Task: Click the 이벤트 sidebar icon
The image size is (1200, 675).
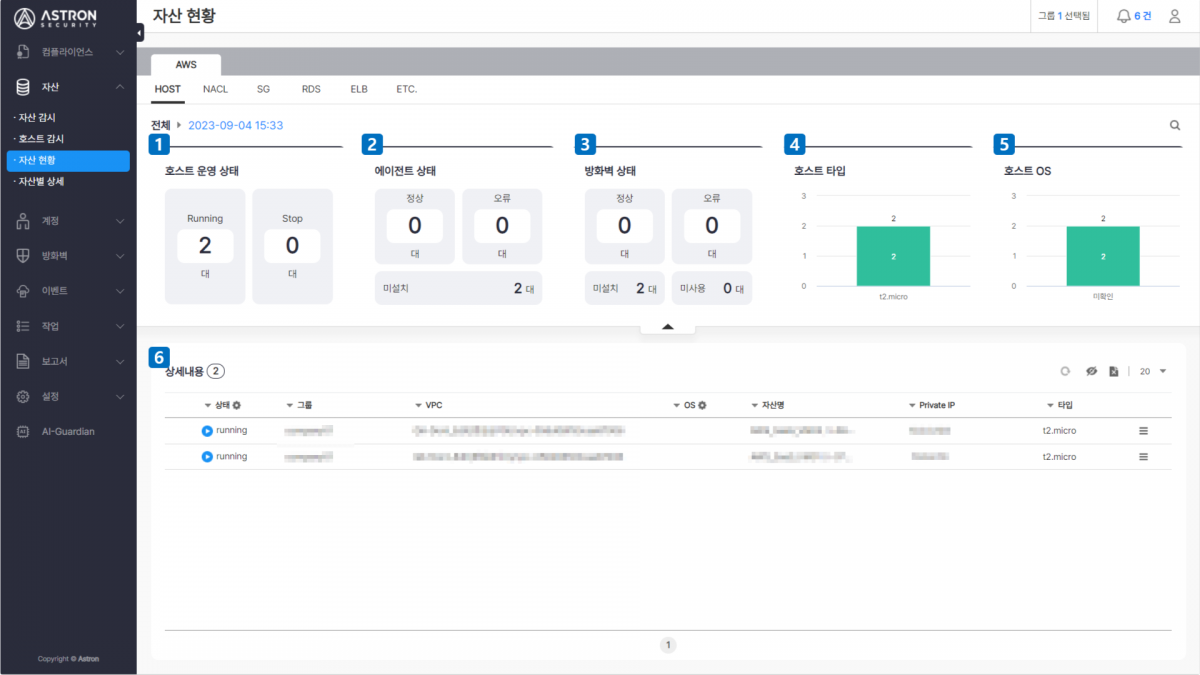Action: tap(23, 291)
